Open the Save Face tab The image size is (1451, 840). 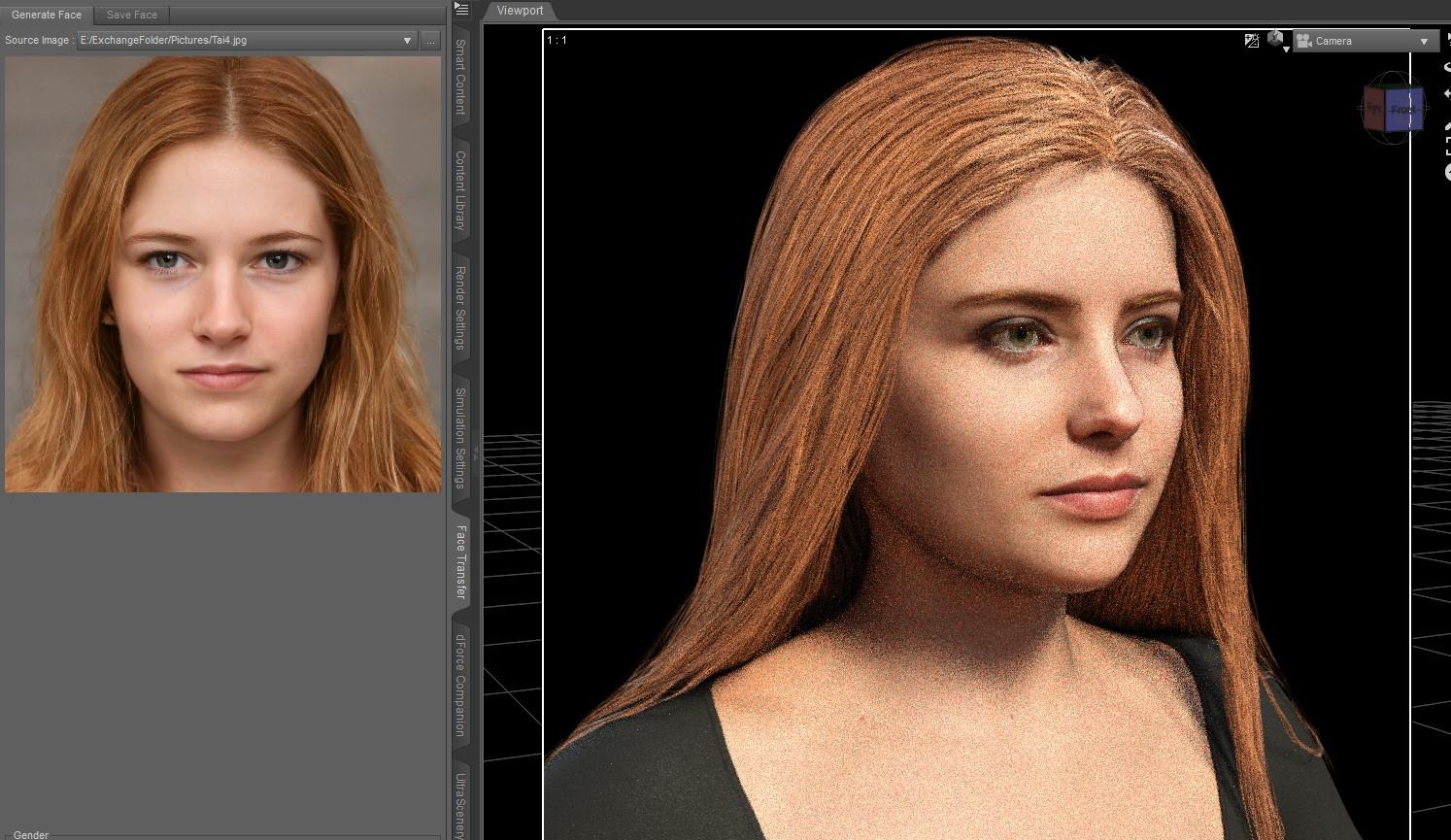point(132,15)
